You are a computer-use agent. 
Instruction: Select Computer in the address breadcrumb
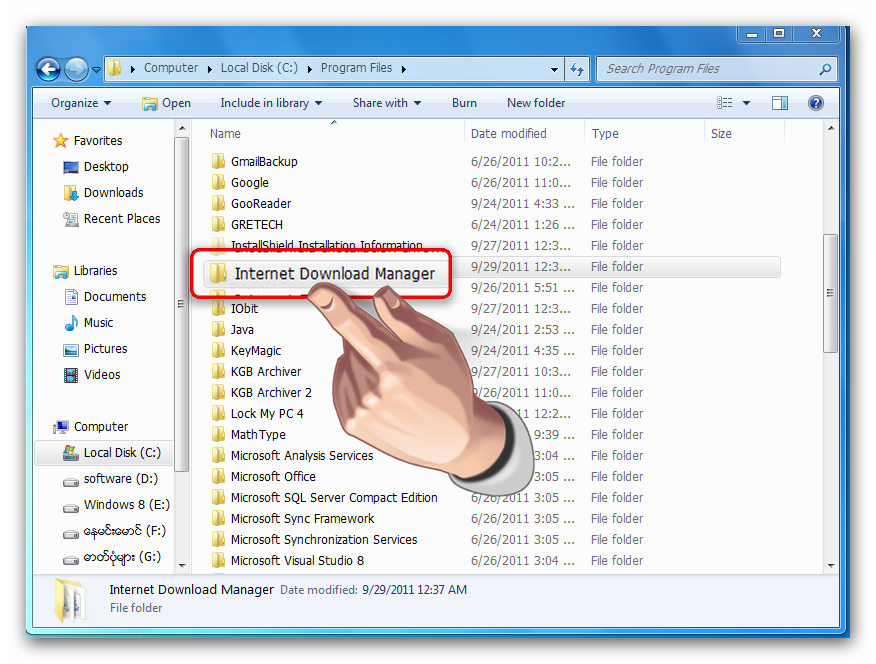[171, 68]
